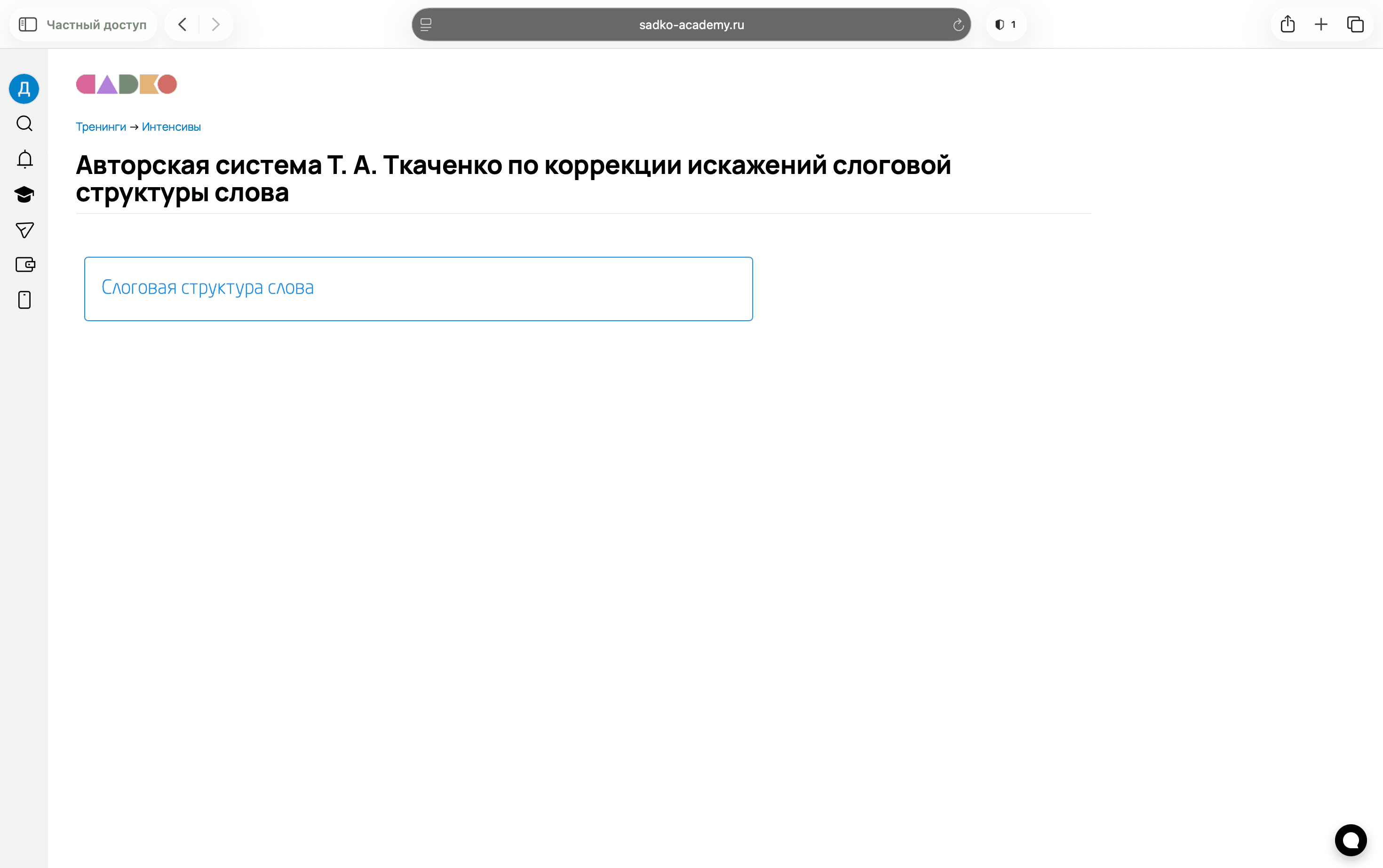1383x868 pixels.
Task: Open the Садко logo on the page
Action: pyautogui.click(x=126, y=84)
